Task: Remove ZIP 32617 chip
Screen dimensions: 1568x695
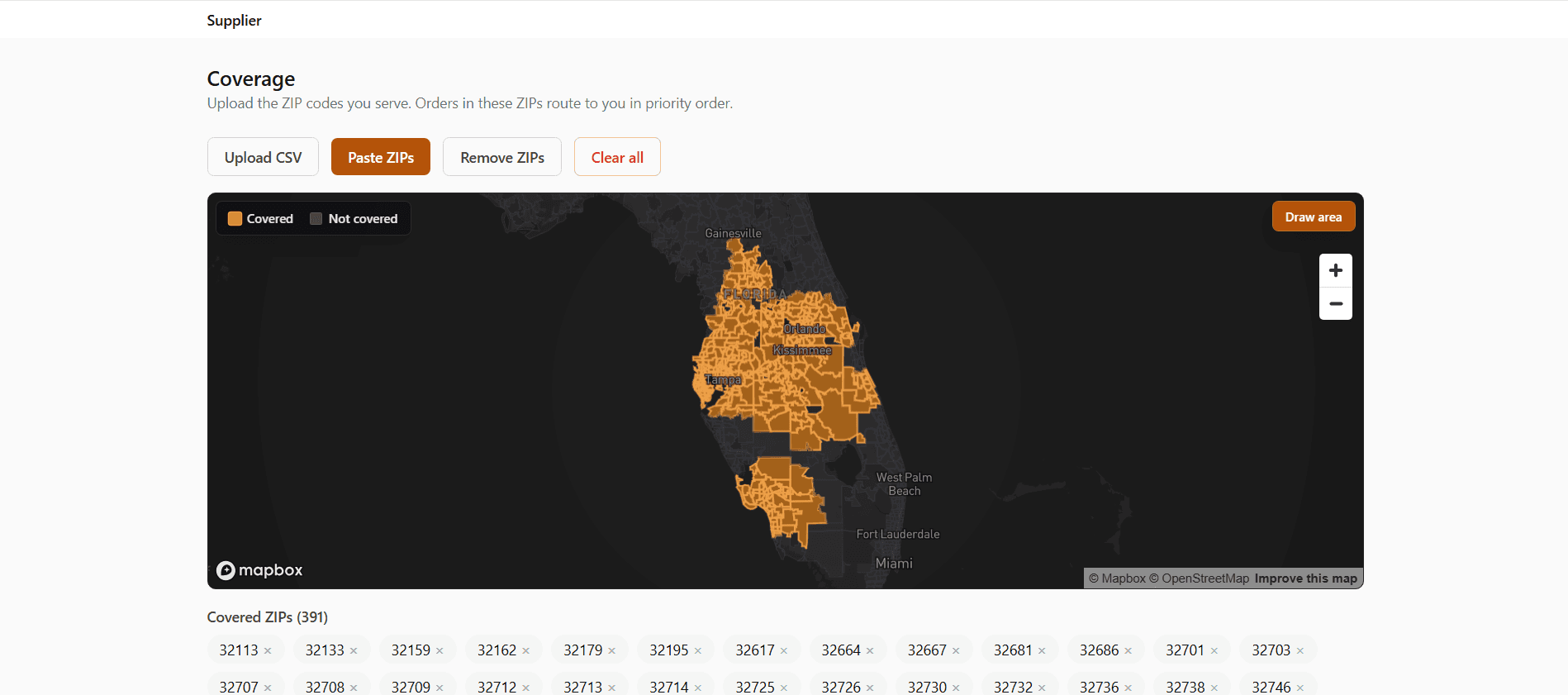Action: click(784, 651)
